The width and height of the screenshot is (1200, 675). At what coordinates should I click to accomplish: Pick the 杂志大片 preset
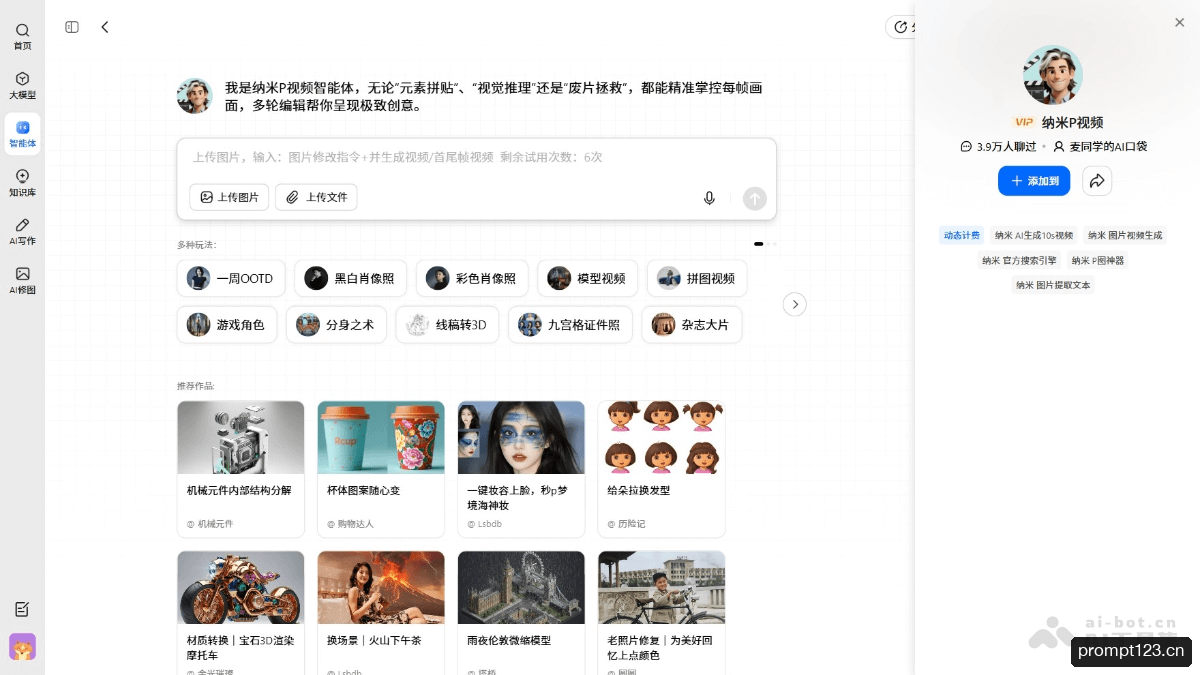[692, 324]
